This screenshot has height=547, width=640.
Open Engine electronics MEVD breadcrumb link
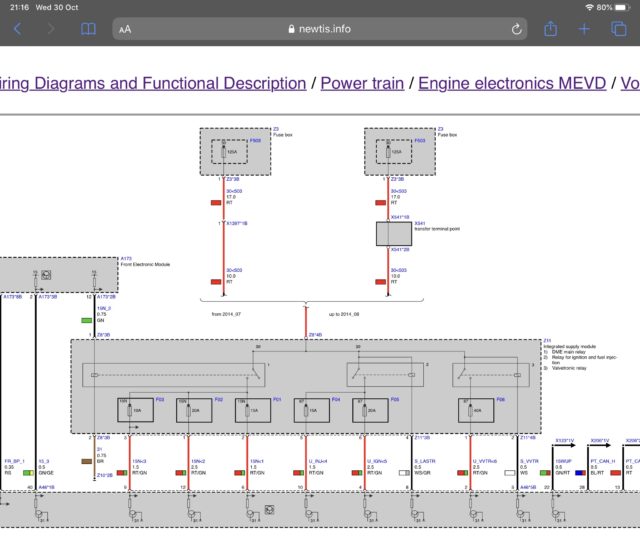[512, 84]
